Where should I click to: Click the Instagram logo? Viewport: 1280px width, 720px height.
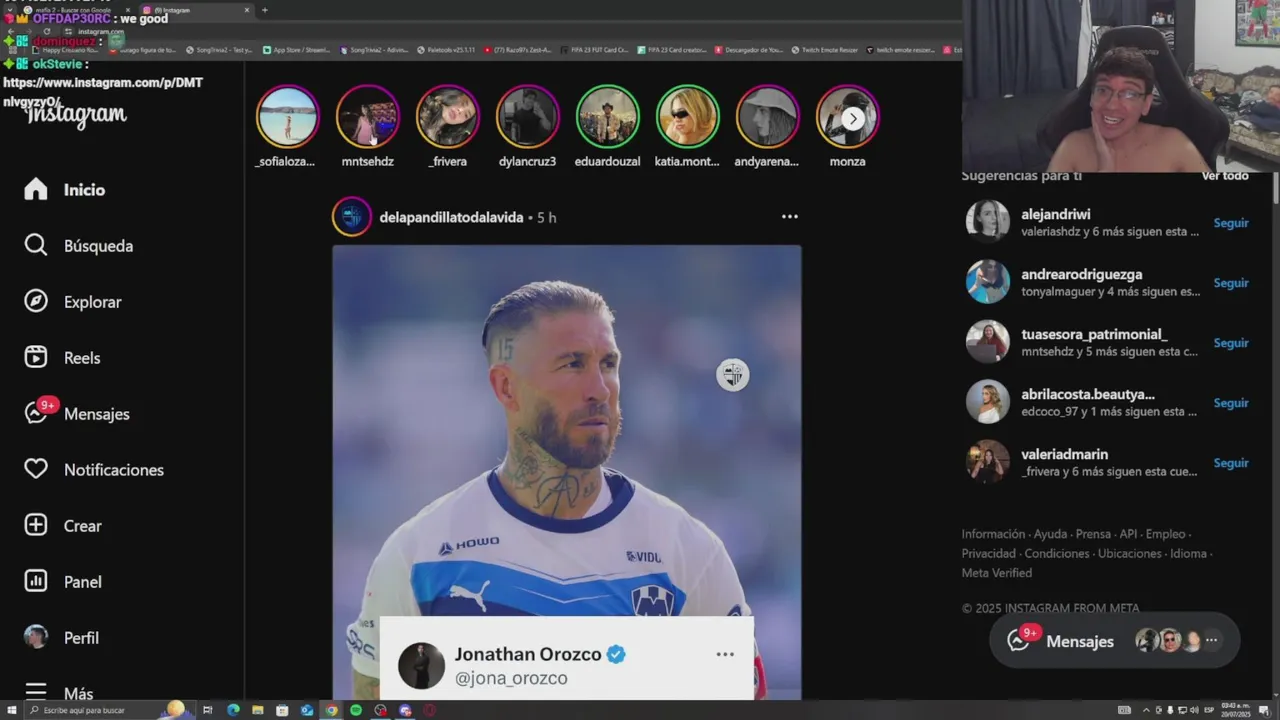click(x=76, y=114)
